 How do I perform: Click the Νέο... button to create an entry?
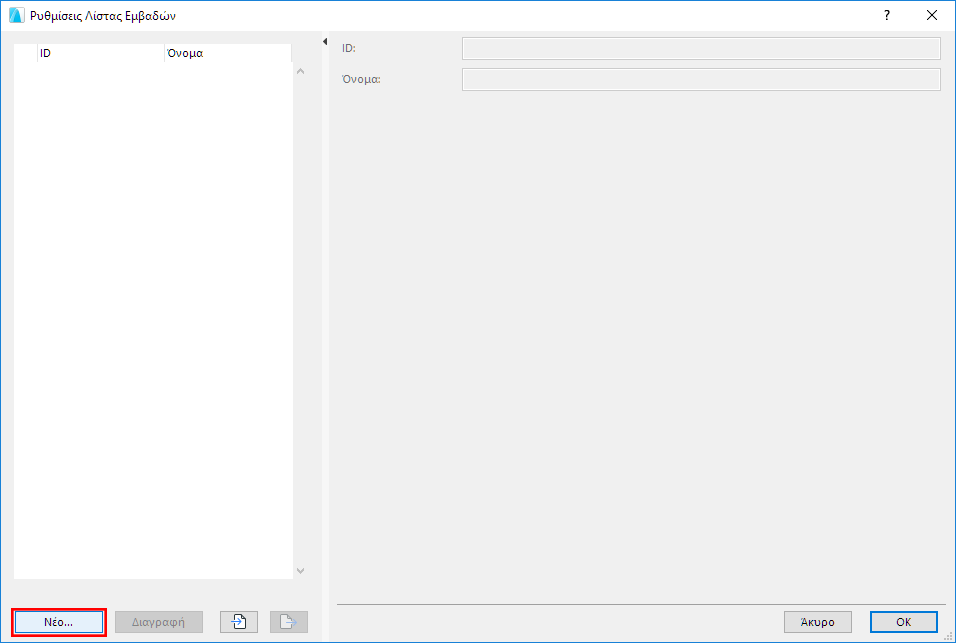(x=58, y=621)
